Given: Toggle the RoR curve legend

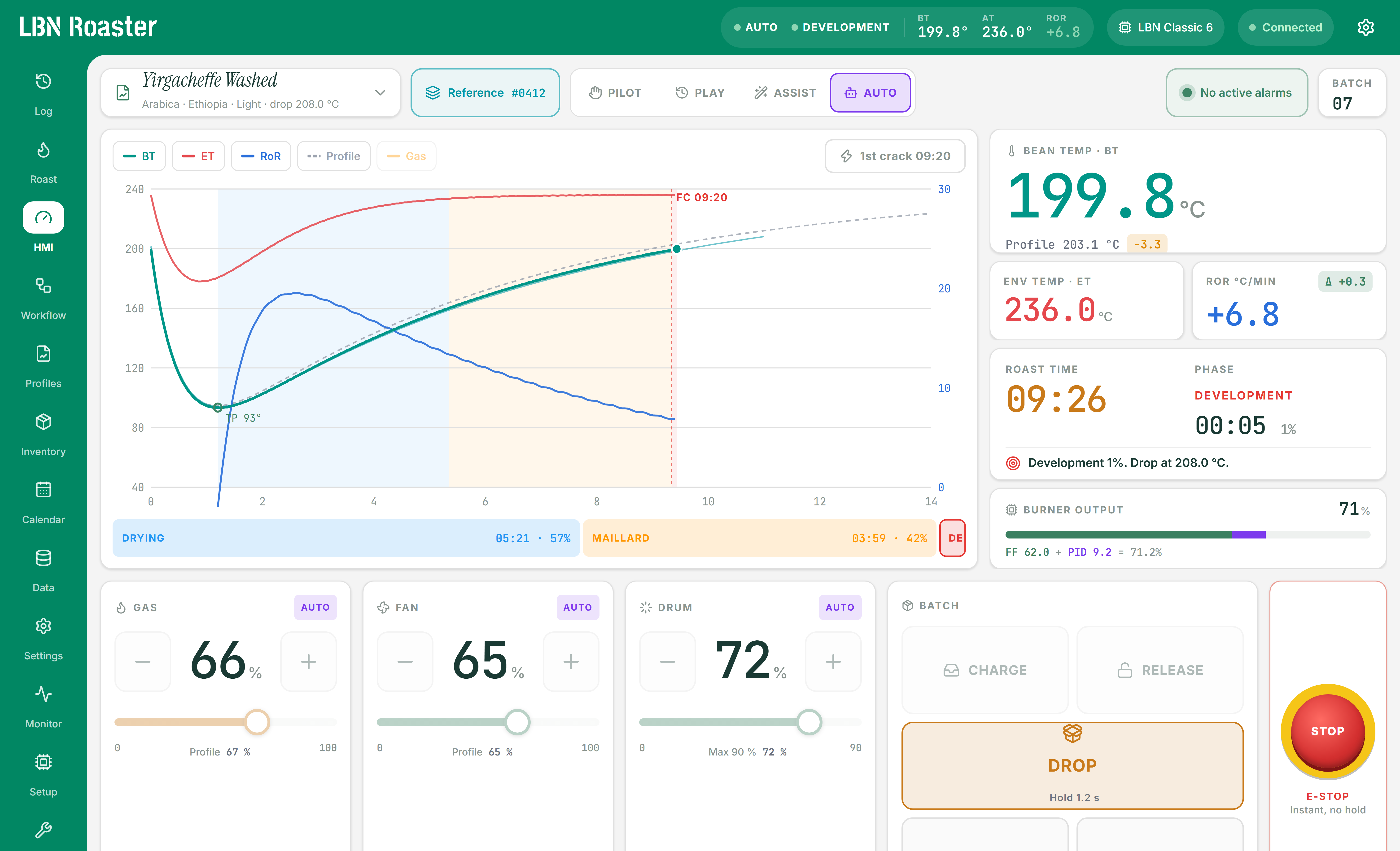Looking at the screenshot, I should click(x=261, y=156).
